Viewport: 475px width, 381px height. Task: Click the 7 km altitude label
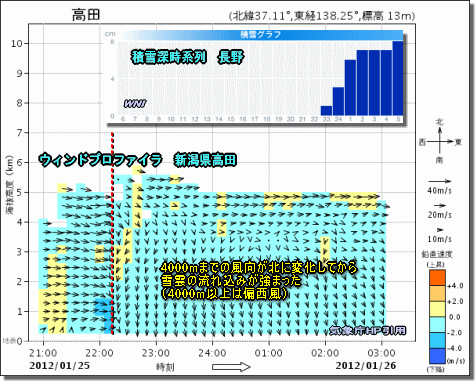coord(20,133)
